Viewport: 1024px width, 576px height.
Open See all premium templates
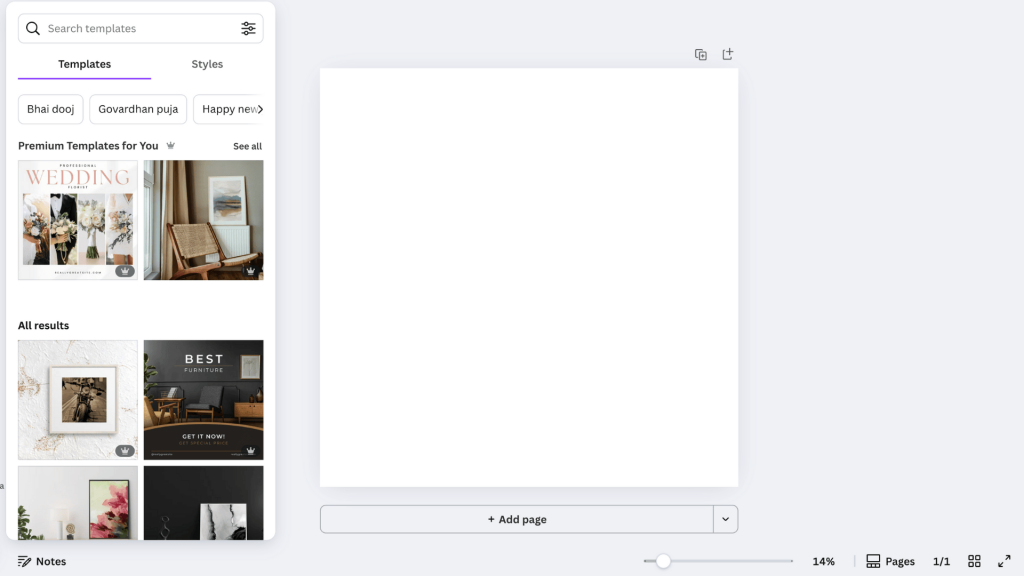[x=247, y=146]
